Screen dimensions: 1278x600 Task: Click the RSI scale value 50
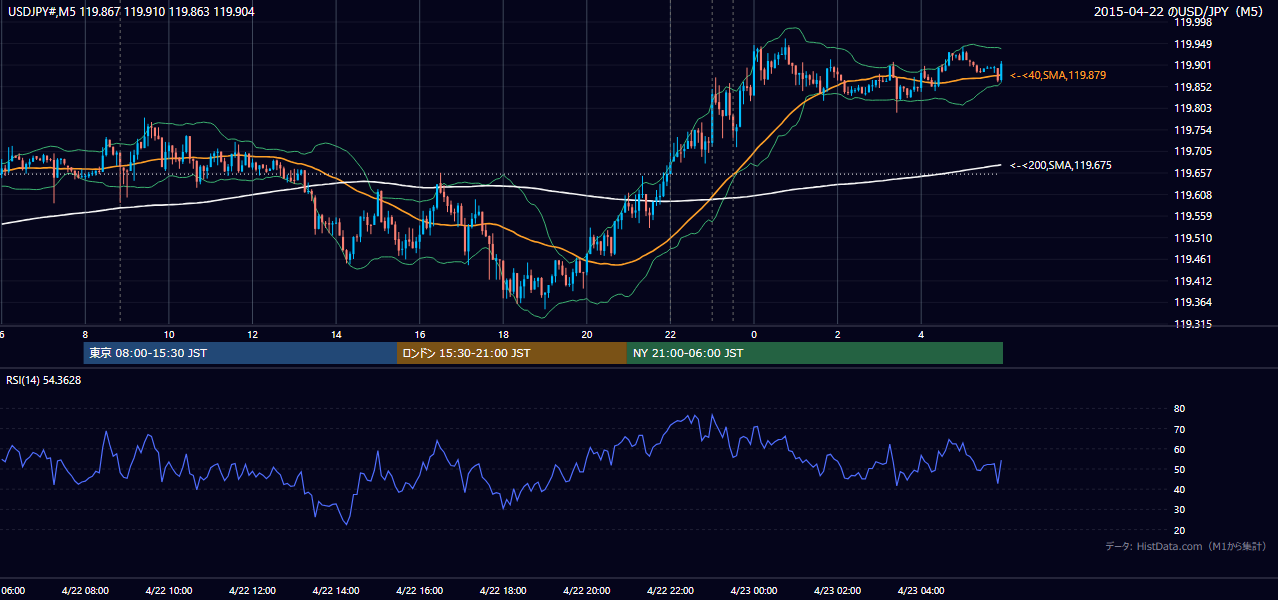[x=1179, y=469]
